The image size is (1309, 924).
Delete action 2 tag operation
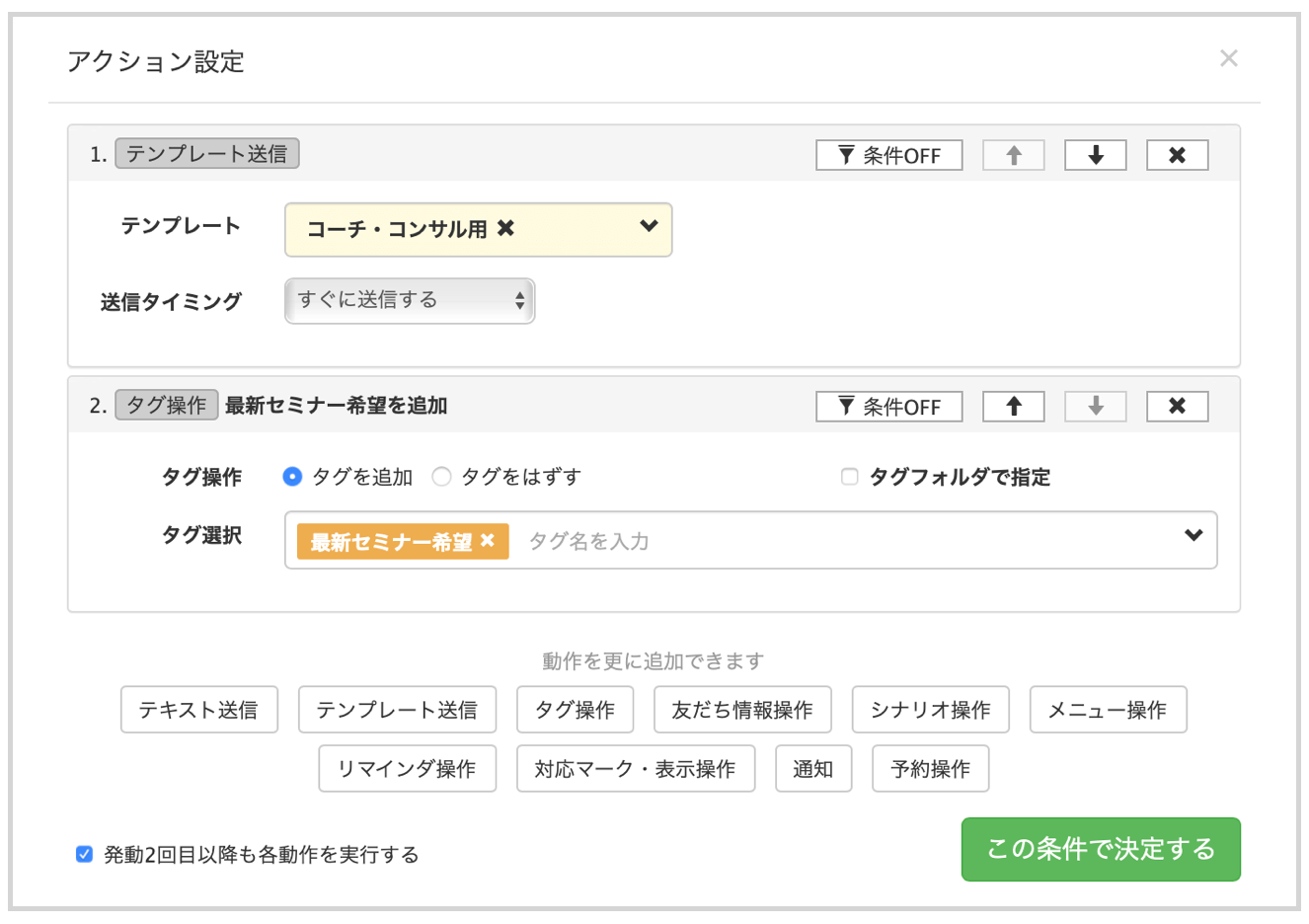[1177, 407]
